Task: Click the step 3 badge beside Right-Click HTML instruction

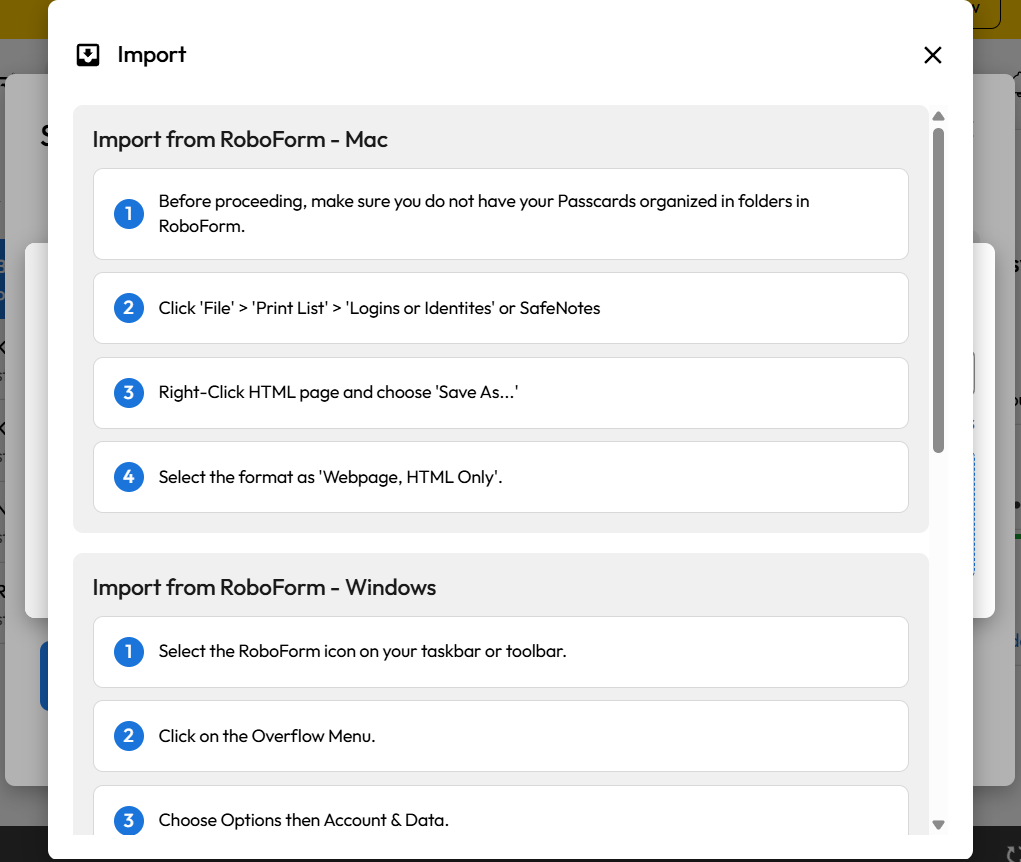Action: 128,392
